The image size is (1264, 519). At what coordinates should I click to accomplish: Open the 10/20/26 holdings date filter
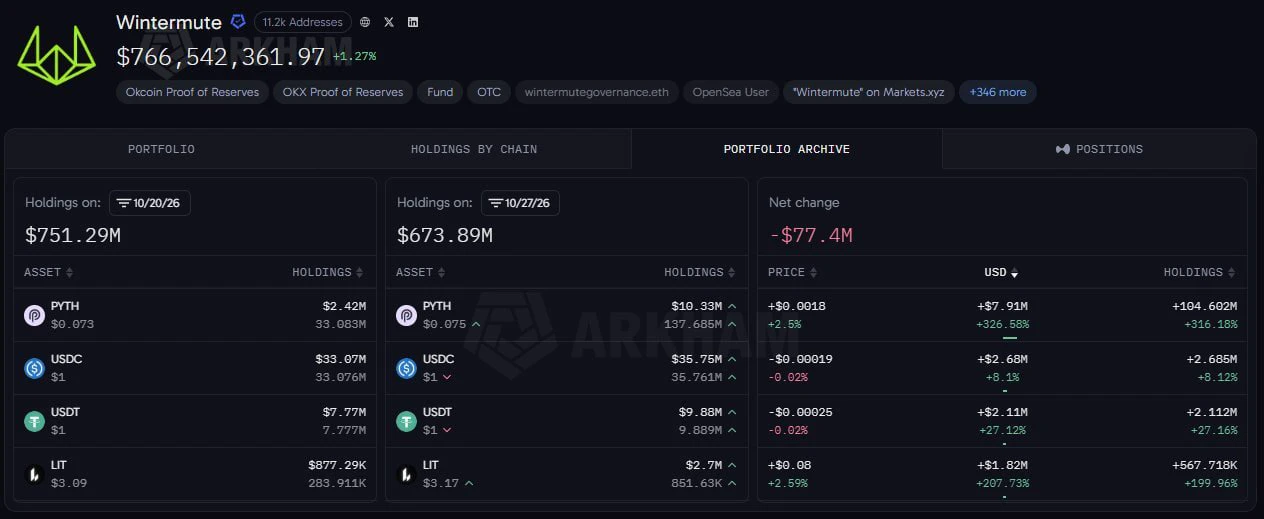click(x=150, y=203)
